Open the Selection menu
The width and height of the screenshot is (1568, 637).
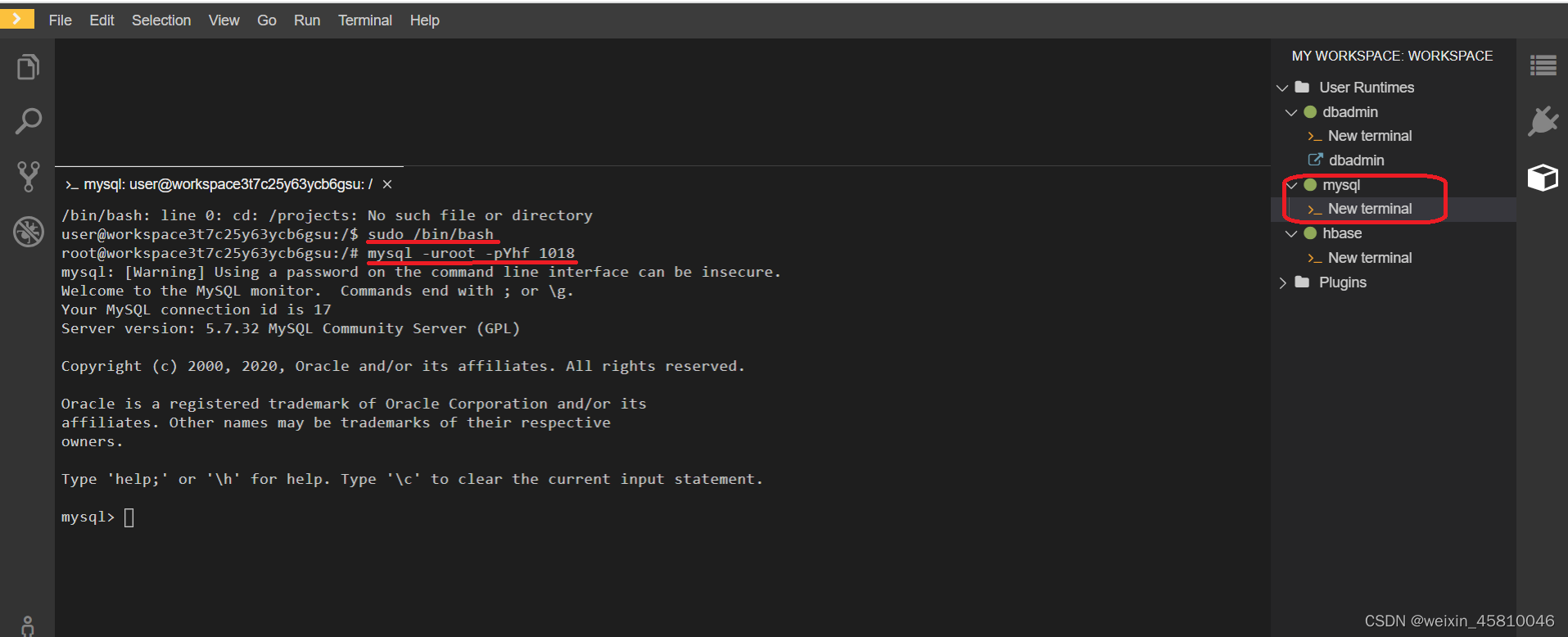[x=161, y=20]
